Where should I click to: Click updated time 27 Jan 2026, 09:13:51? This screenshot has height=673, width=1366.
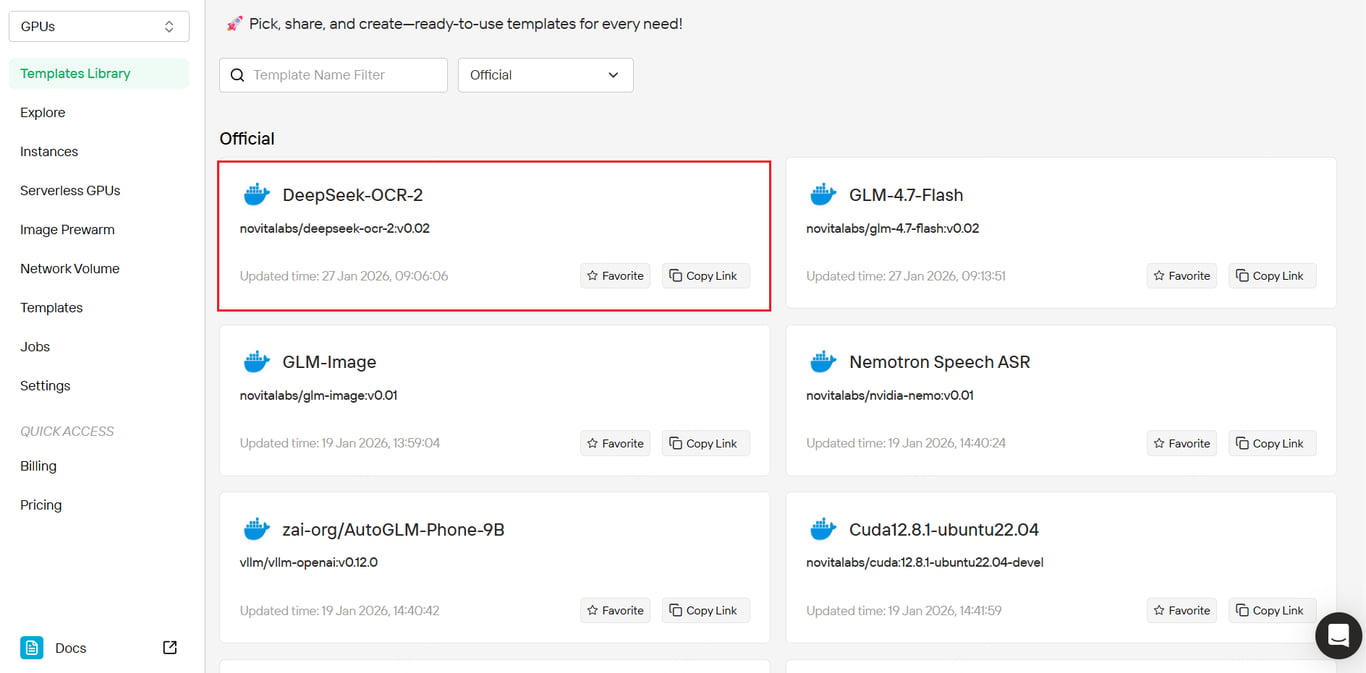[906, 276]
